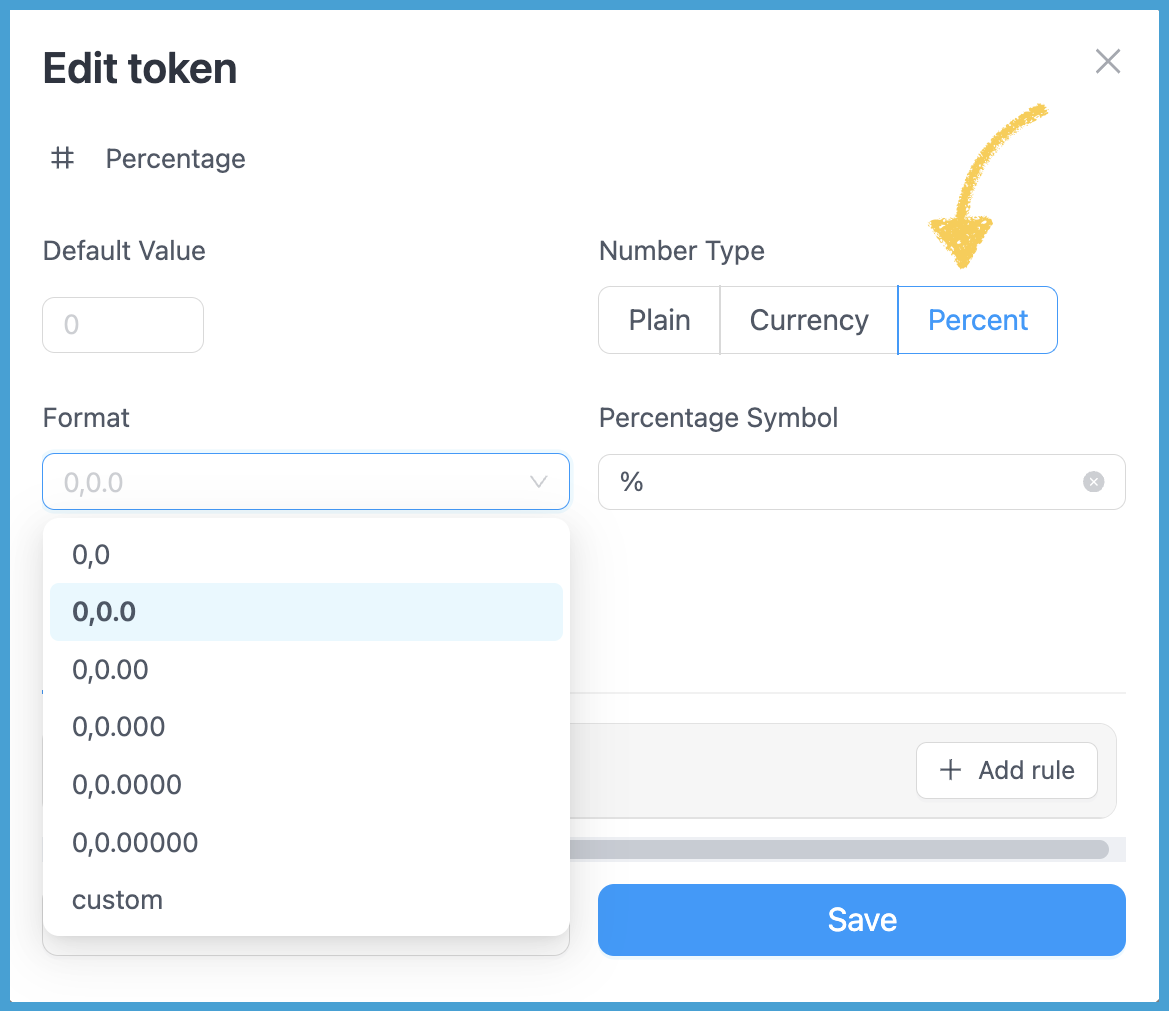The width and height of the screenshot is (1169, 1011).
Task: Select the 0,0.000 format option
Action: [x=118, y=727]
